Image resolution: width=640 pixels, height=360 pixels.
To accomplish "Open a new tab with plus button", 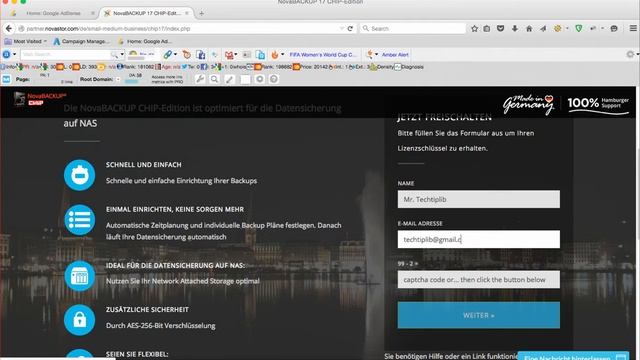I will pyautogui.click(x=201, y=13).
